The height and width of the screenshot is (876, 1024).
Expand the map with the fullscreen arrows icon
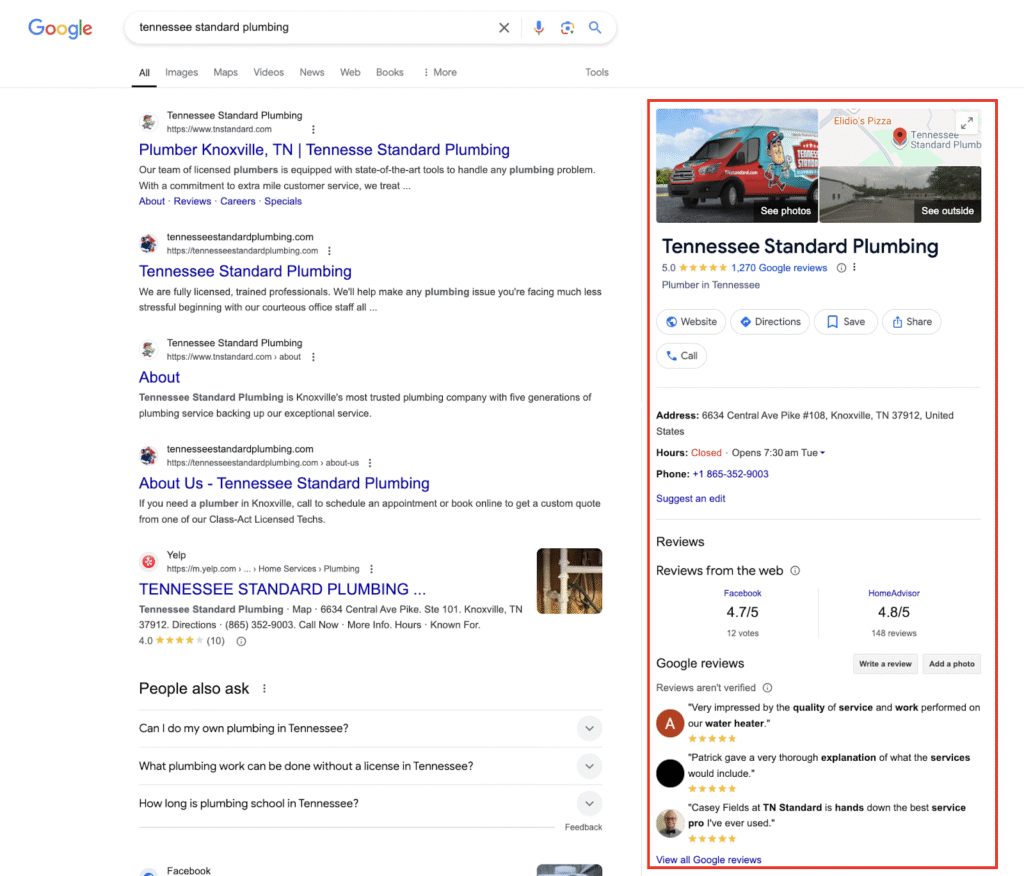tap(966, 121)
